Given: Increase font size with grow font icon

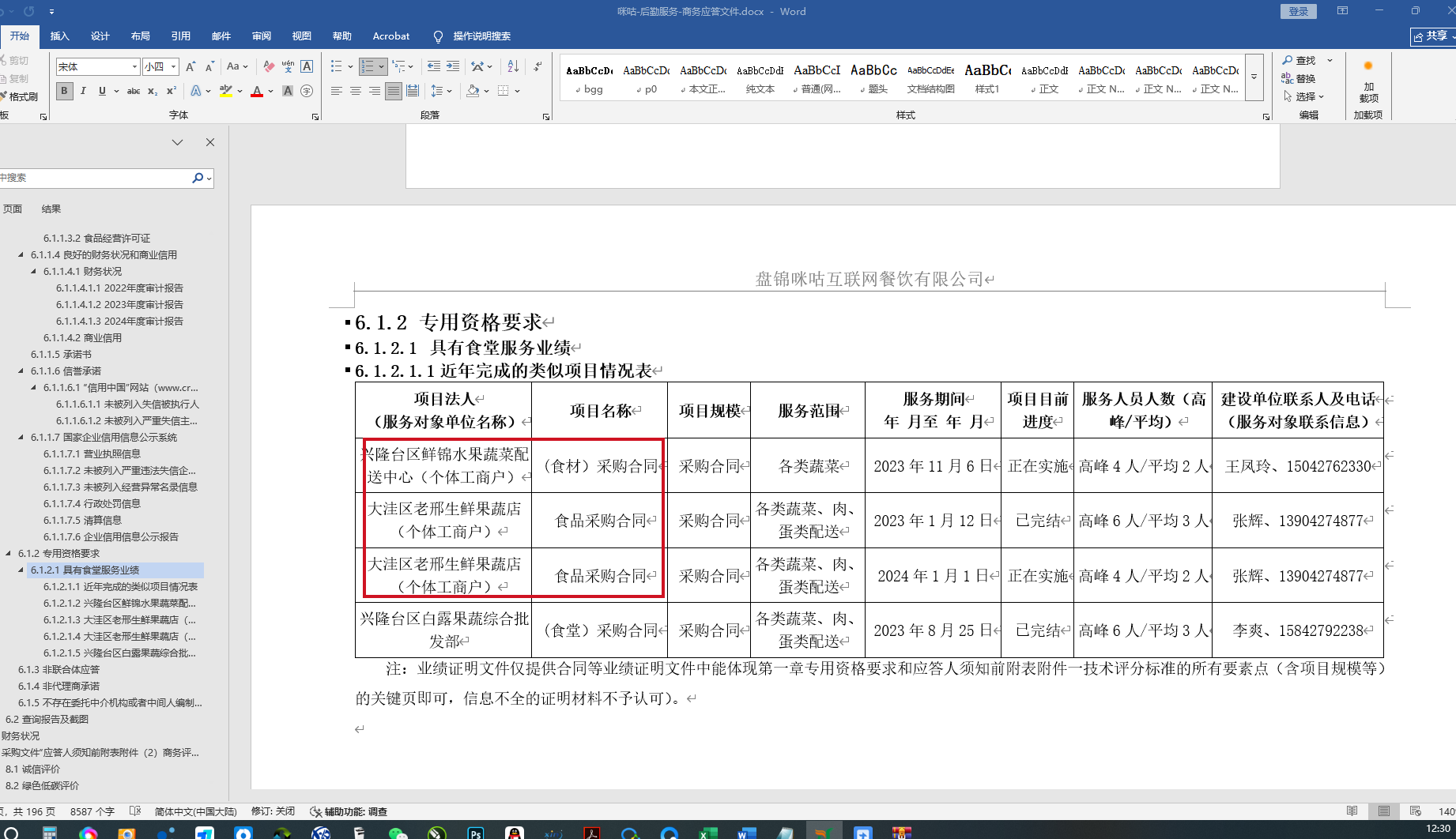Looking at the screenshot, I should click(x=190, y=67).
